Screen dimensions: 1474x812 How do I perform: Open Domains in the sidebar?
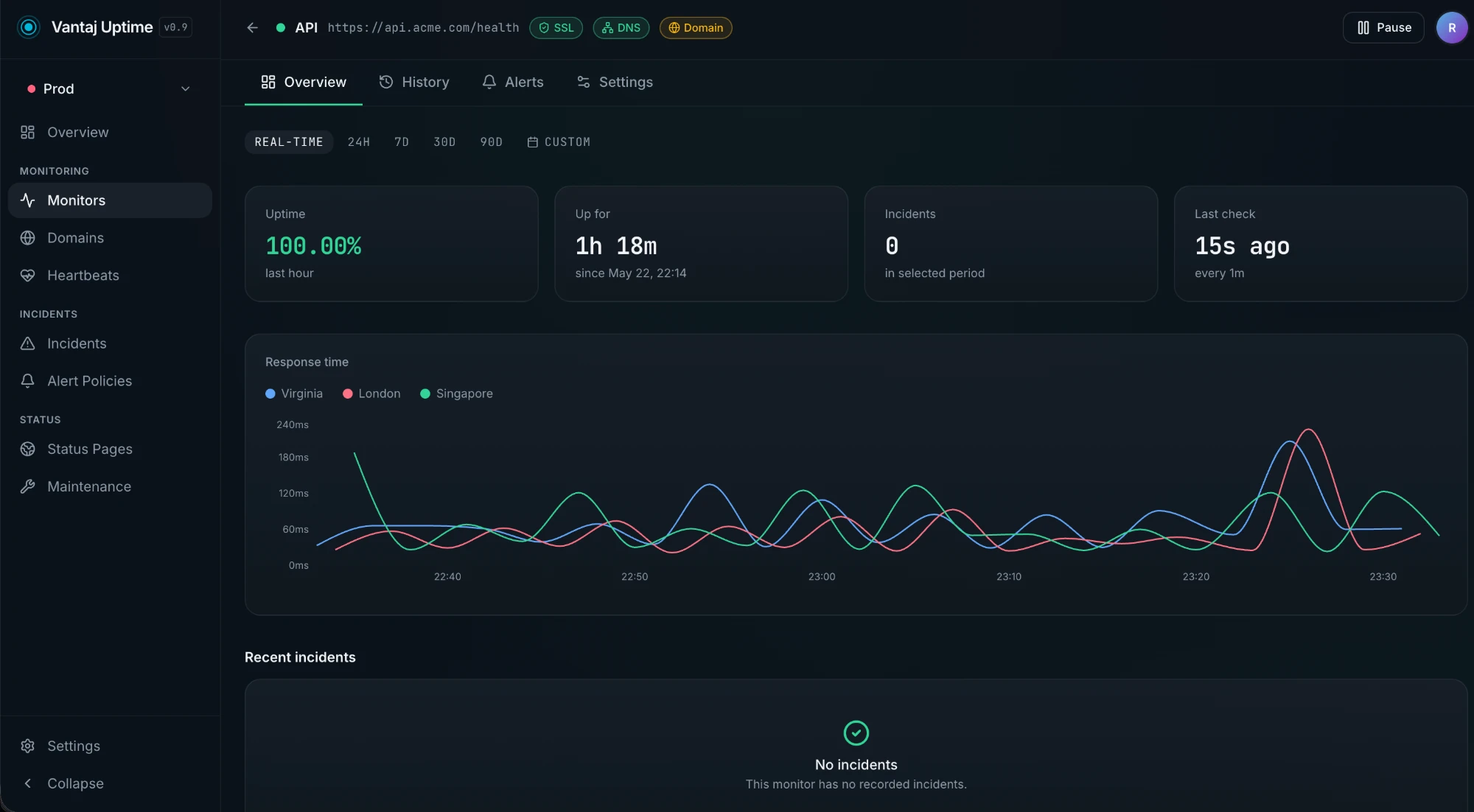point(110,238)
